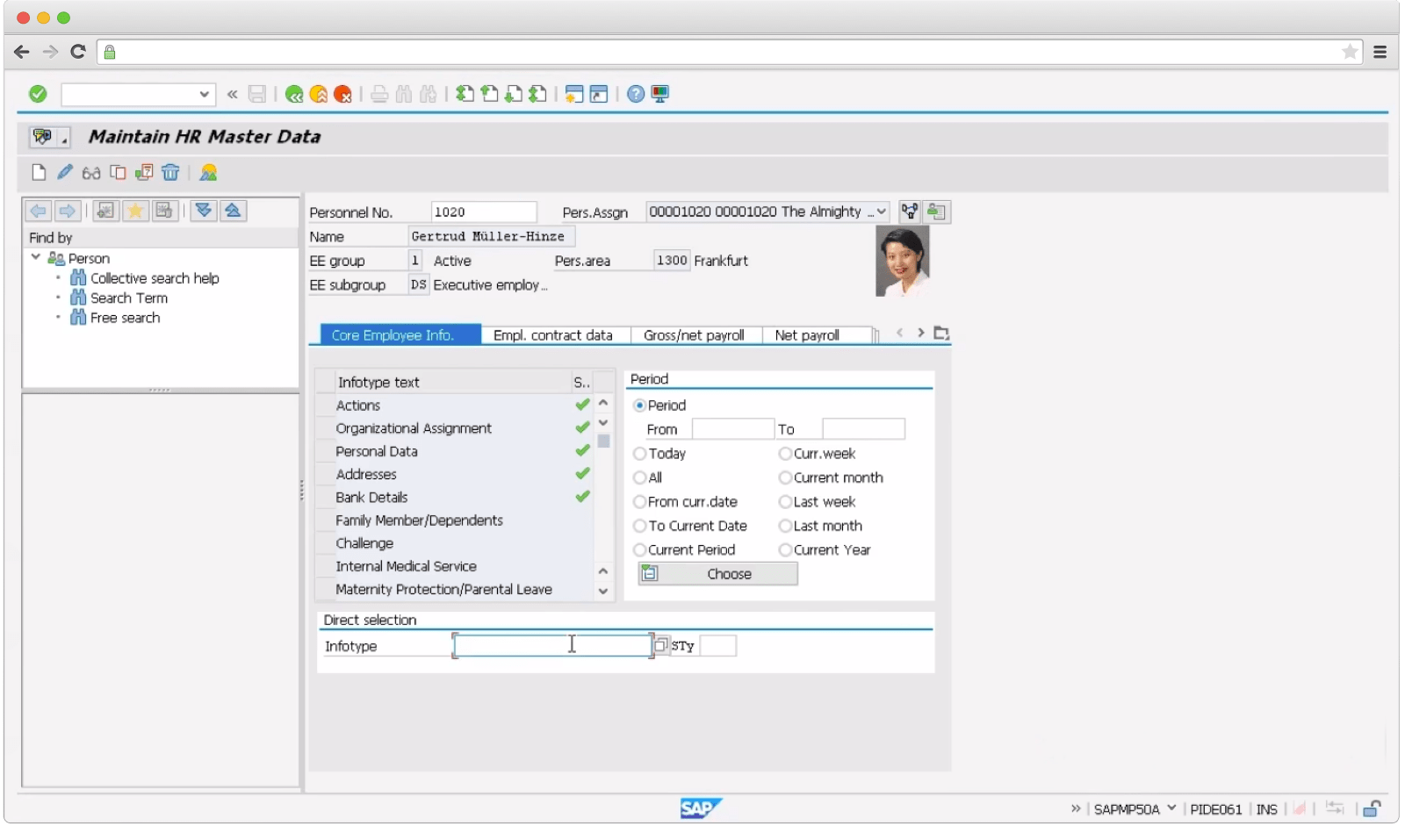This screenshot has width=1405, height=840.
Task: Select the Today radio button
Action: coord(639,454)
